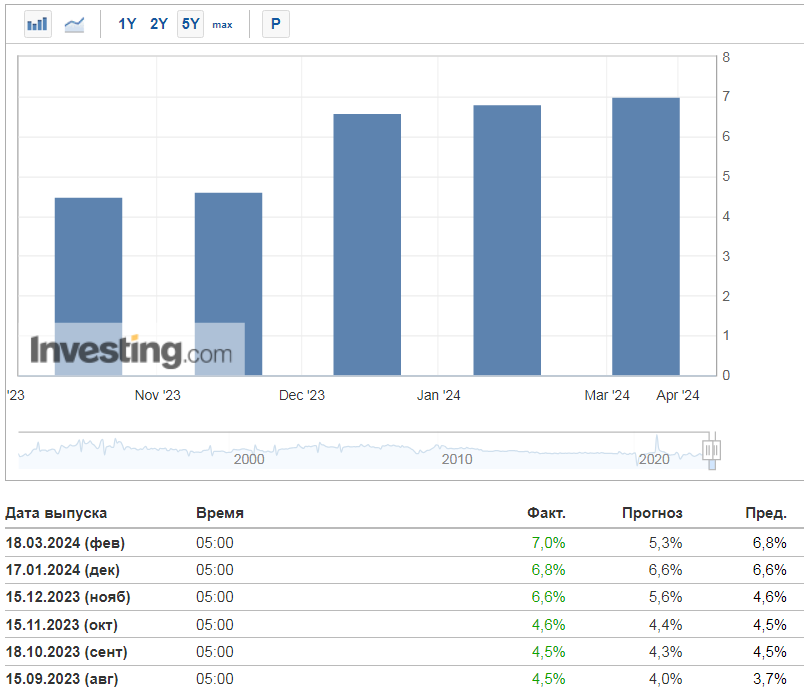Click the Nov '23 x-axis label
The width and height of the screenshot is (804, 696).
157,395
